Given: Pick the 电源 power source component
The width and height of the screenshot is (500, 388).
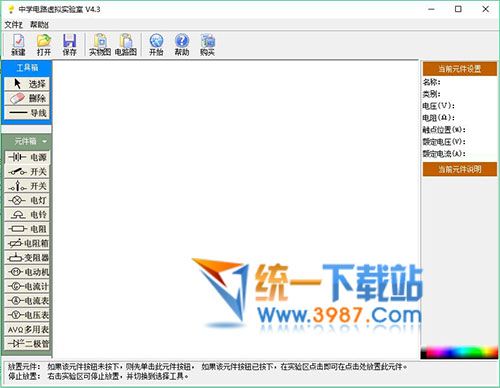Looking at the screenshot, I should [x=27, y=157].
